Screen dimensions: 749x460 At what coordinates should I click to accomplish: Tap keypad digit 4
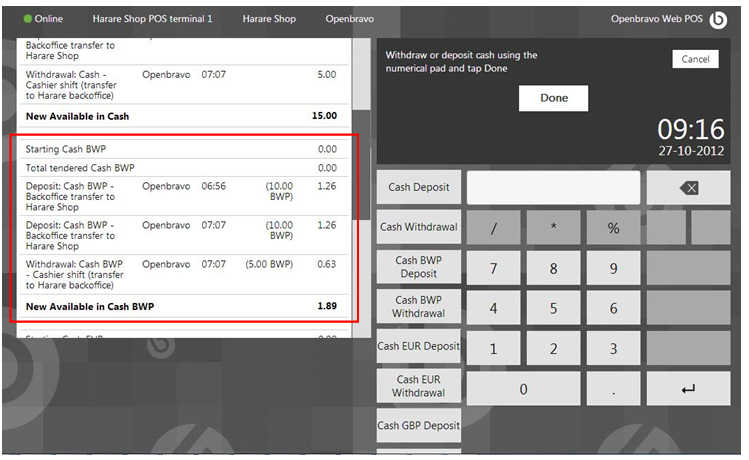[493, 309]
